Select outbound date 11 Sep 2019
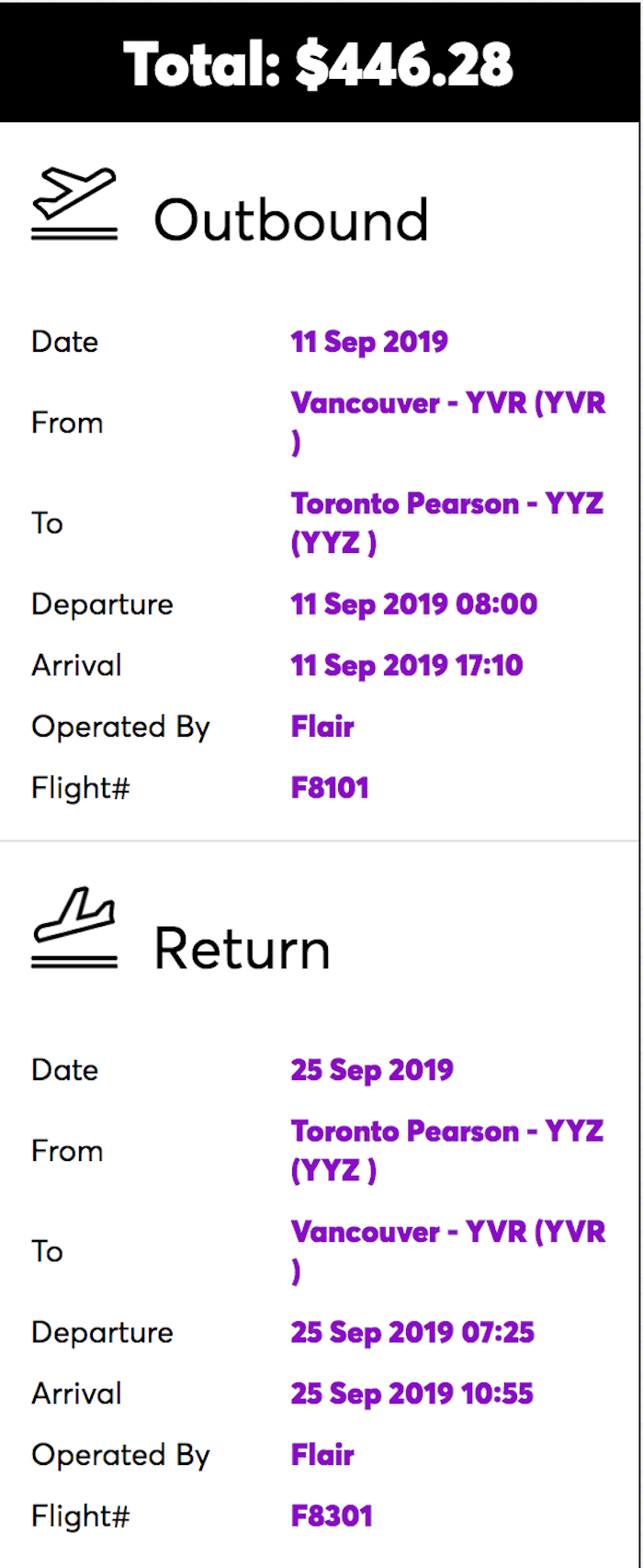Image resolution: width=643 pixels, height=1568 pixels. 369,342
